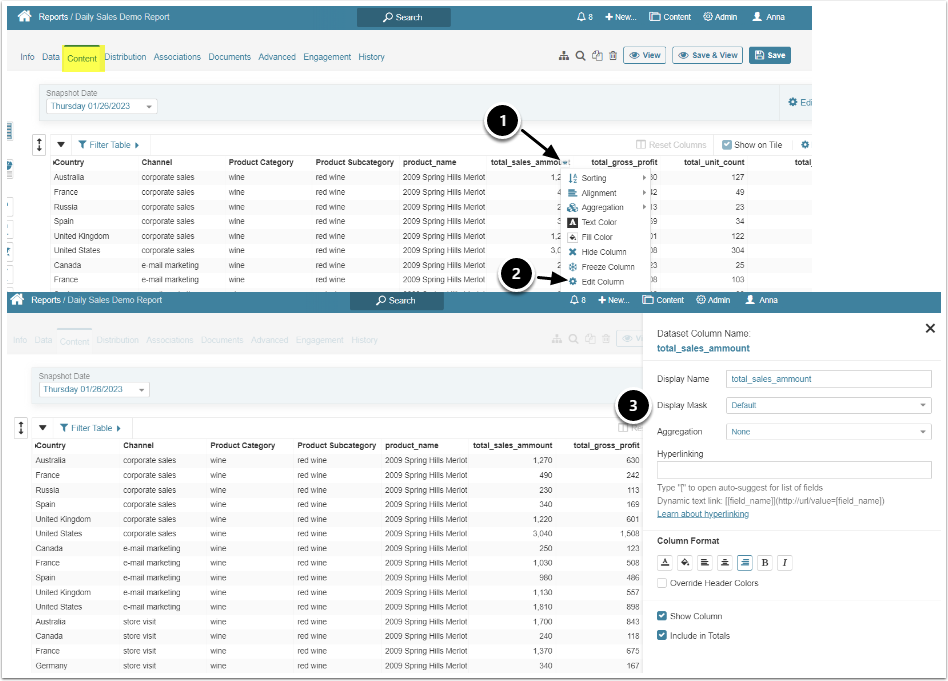Screen dimensions: 948x681
Task: Open notifications bell showing 8
Action: (585, 17)
